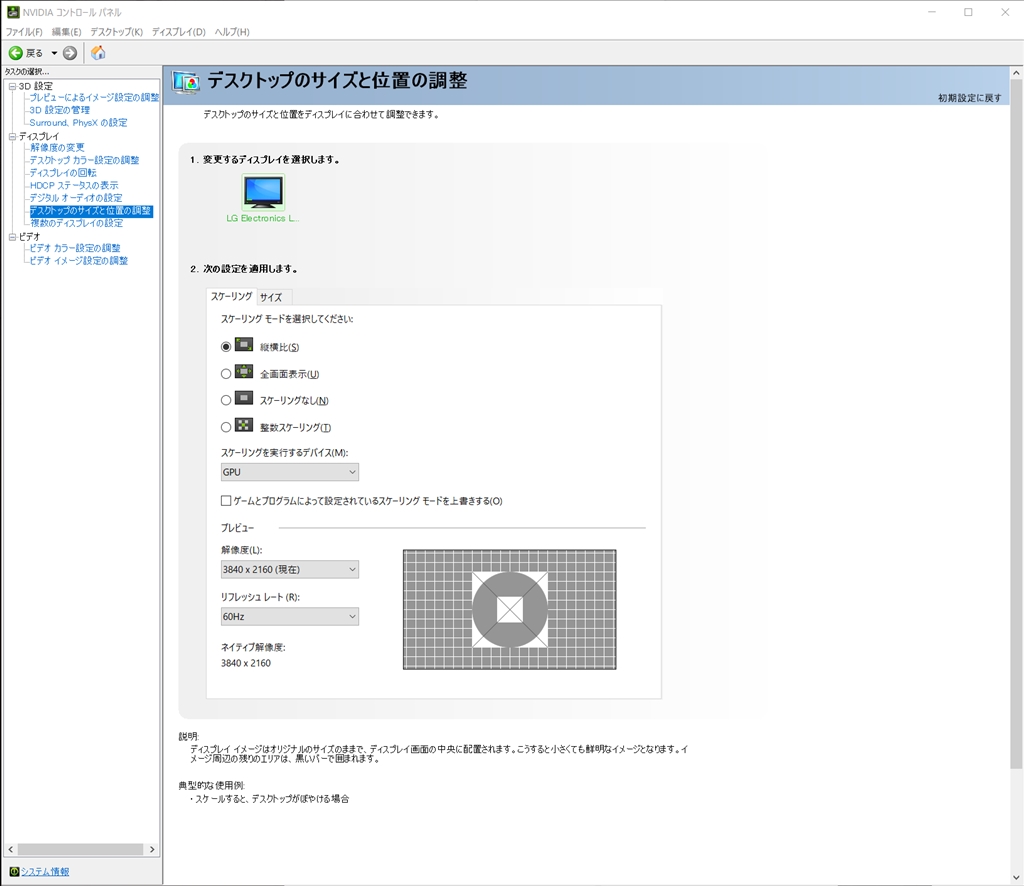Open the ファイル(F) menu
This screenshot has width=1024, height=886.
point(24,32)
